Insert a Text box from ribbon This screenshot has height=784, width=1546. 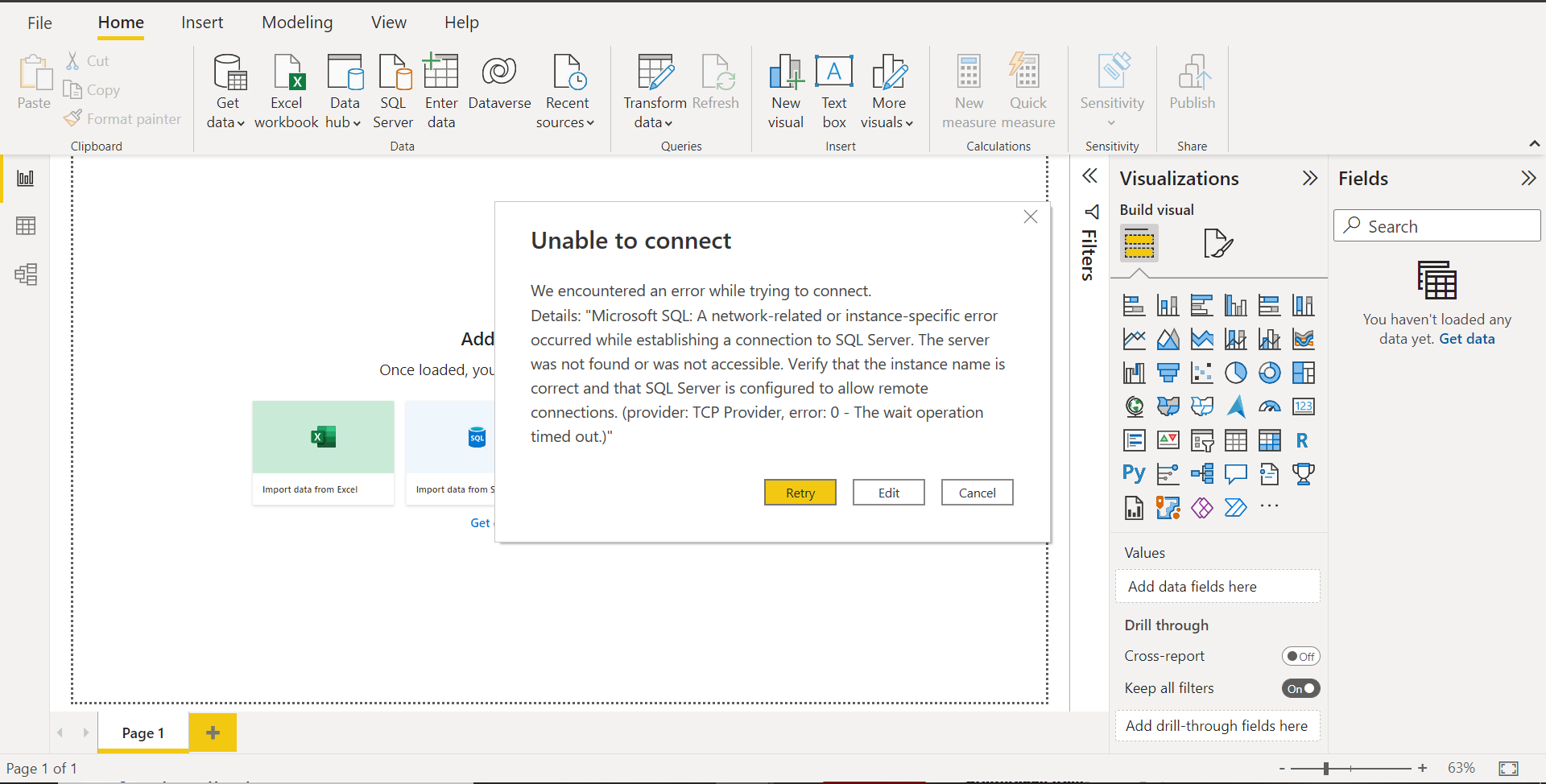[x=834, y=91]
